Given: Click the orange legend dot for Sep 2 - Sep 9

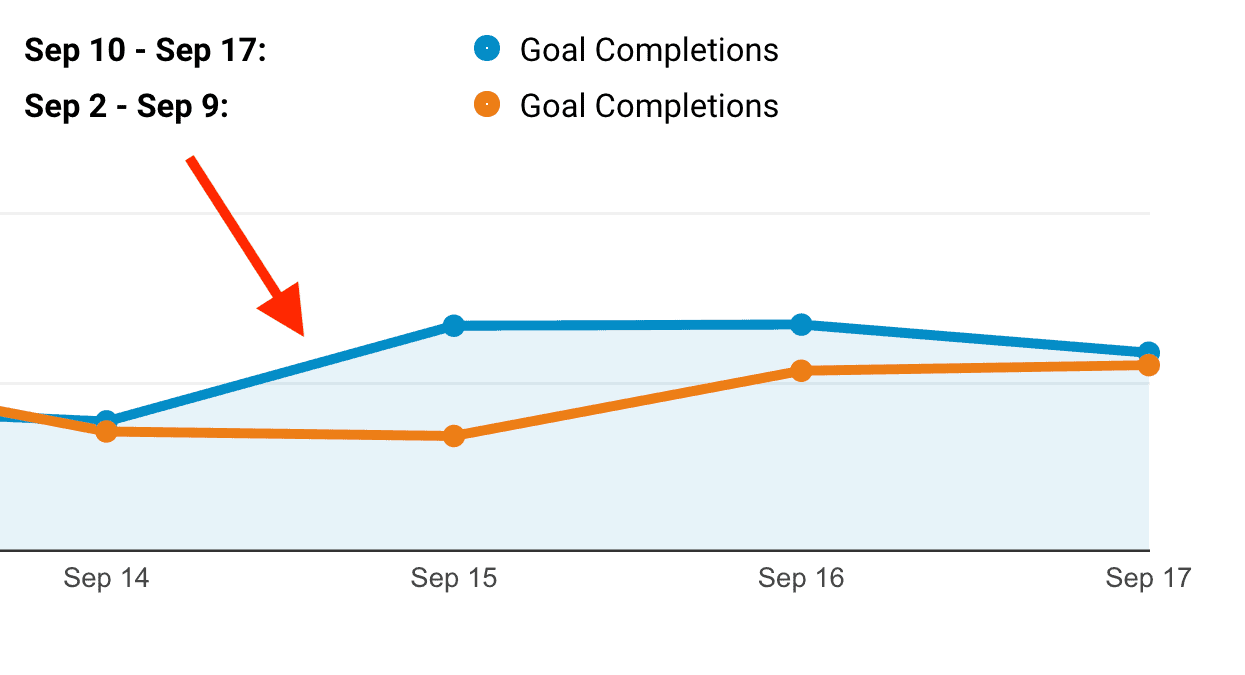Looking at the screenshot, I should coord(487,104).
